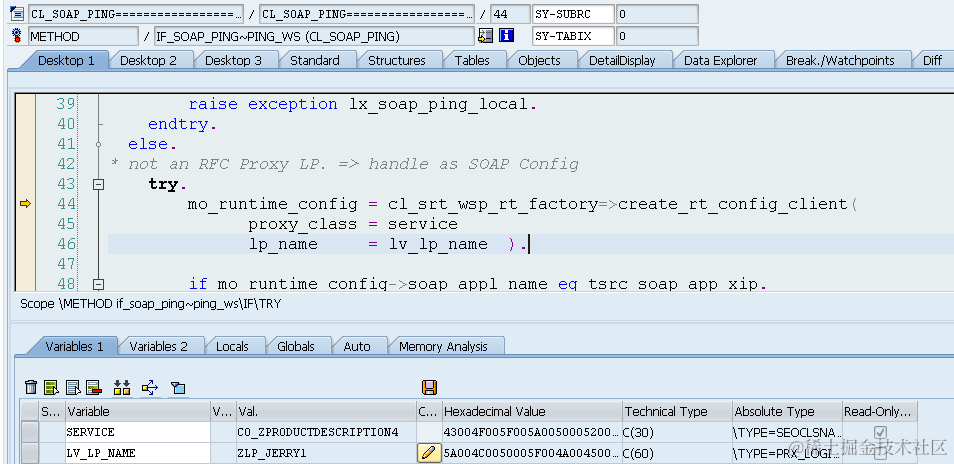Click technical type C(60) cell
954x464 pixels.
click(x=677, y=453)
